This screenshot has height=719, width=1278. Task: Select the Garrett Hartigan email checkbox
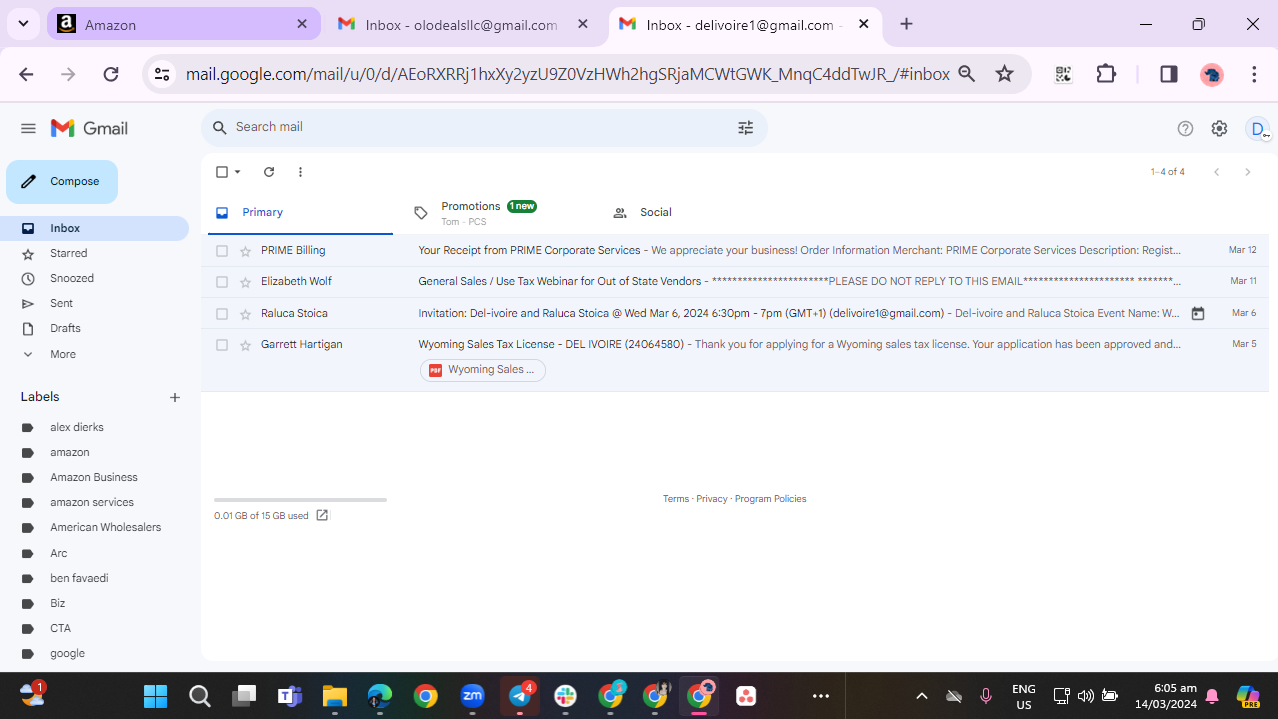point(222,345)
